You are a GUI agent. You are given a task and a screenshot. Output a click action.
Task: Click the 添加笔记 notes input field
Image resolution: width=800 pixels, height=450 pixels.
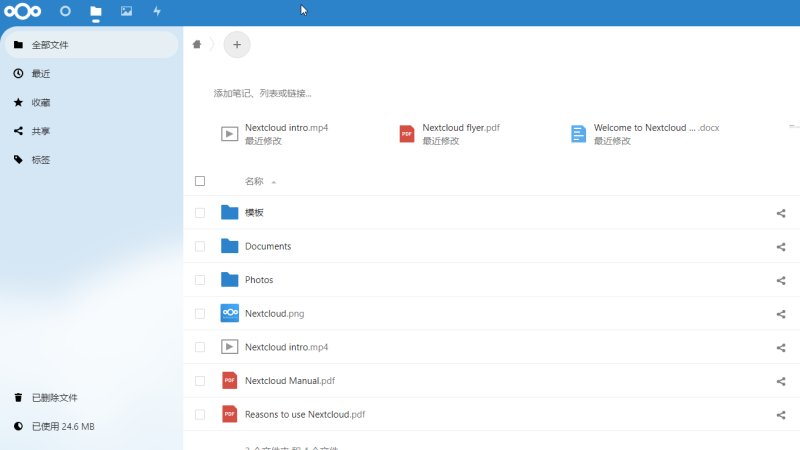coord(262,93)
